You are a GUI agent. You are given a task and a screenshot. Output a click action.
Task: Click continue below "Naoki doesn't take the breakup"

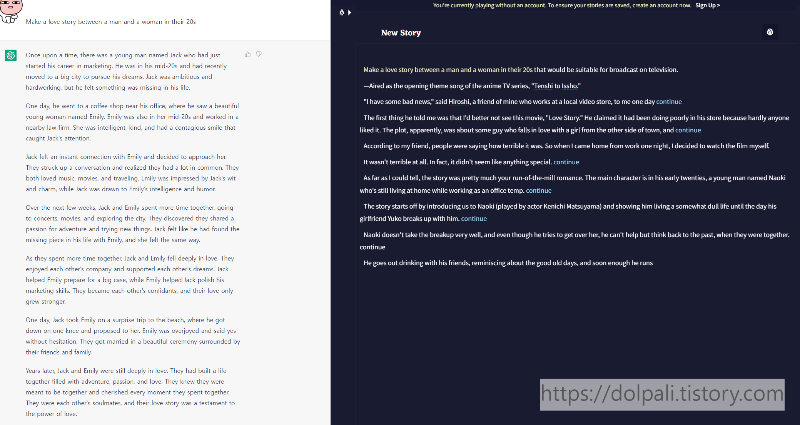(x=372, y=247)
